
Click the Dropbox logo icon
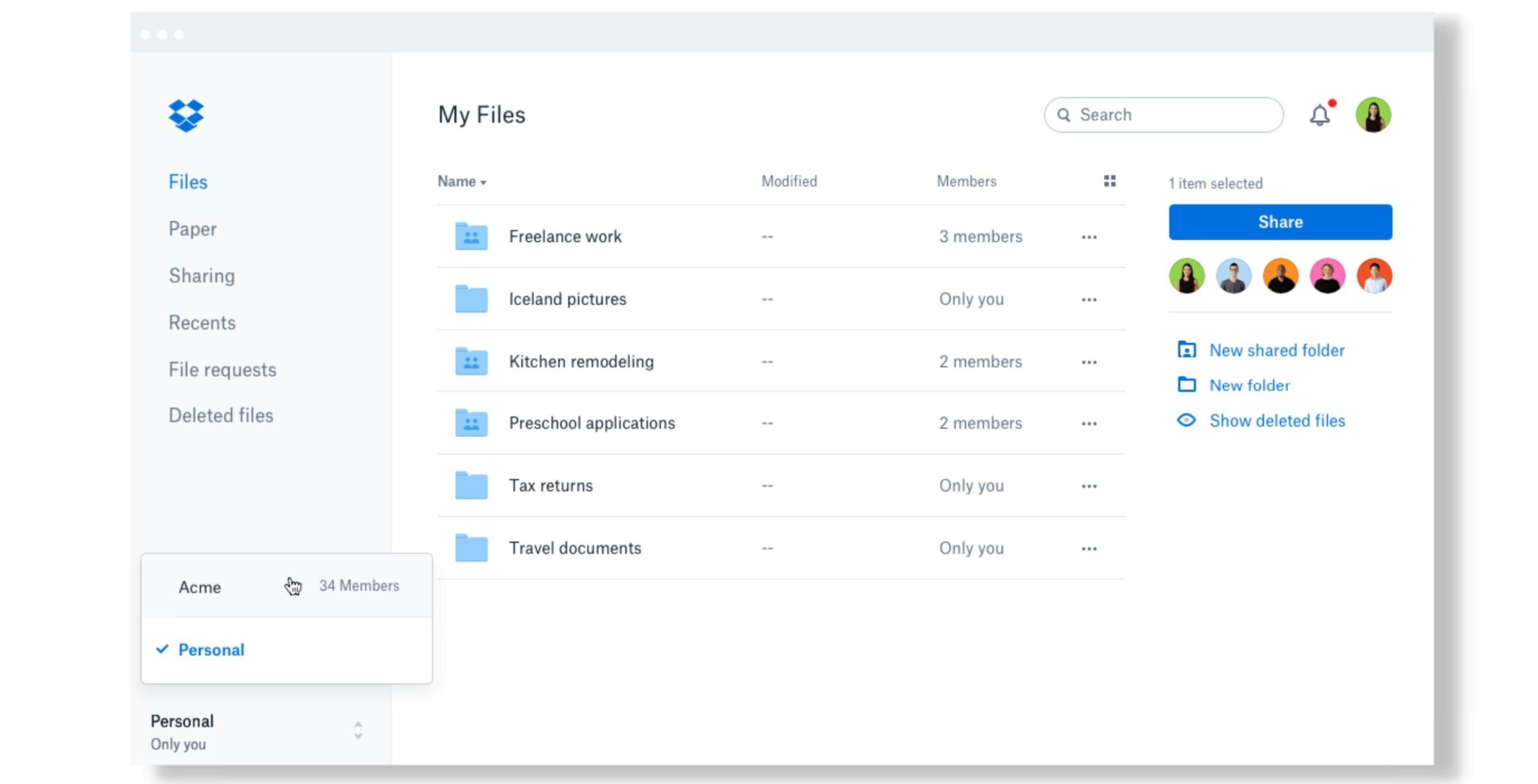(x=185, y=116)
